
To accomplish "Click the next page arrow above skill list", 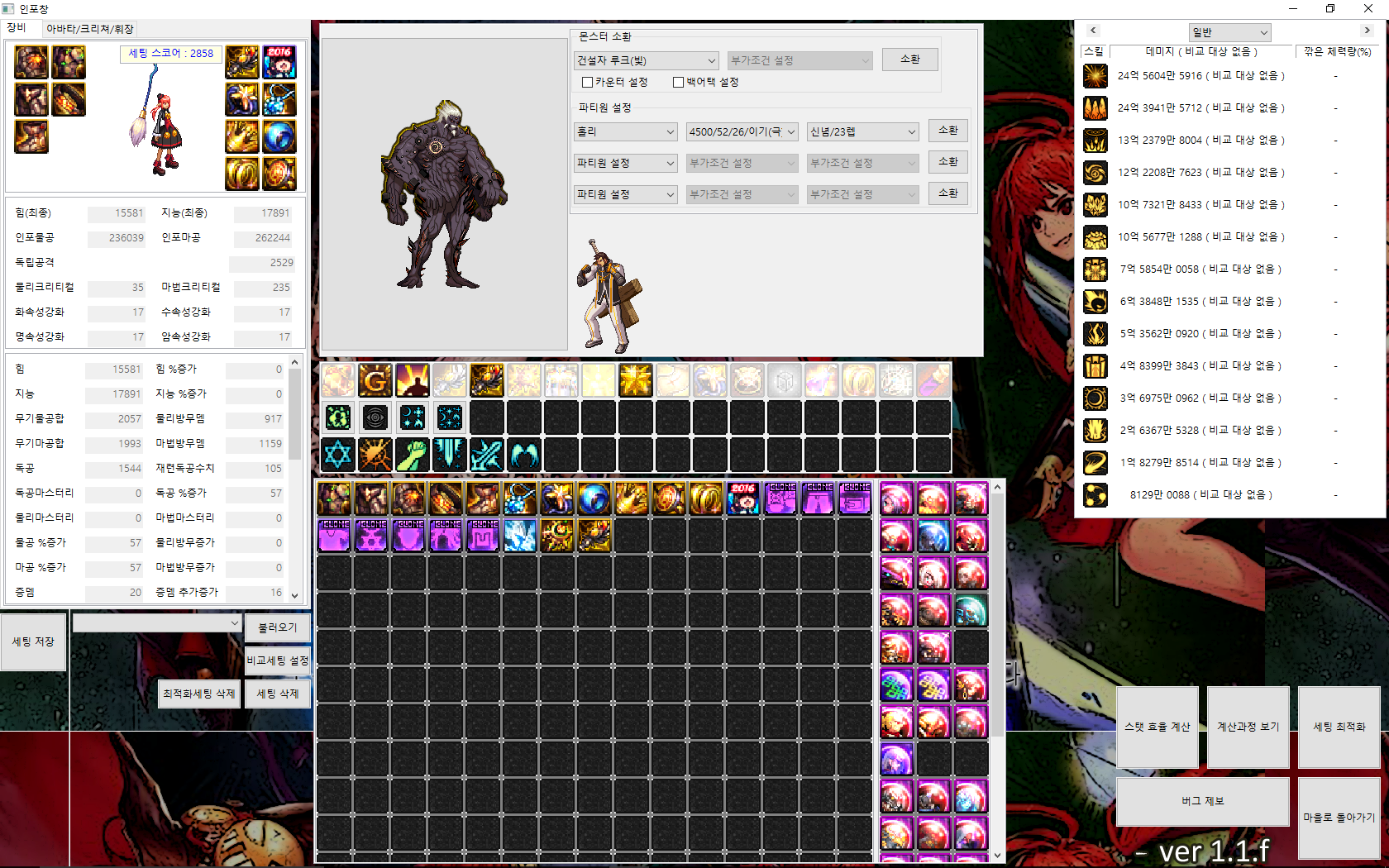I will 1367,31.
